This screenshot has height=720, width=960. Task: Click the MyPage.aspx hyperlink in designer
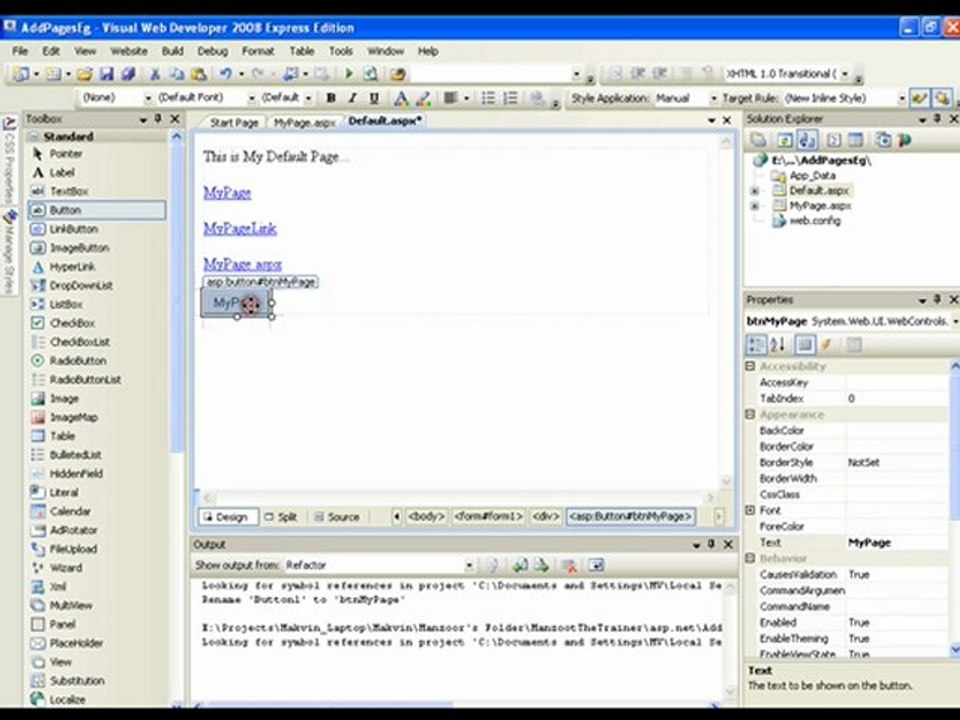point(242,264)
